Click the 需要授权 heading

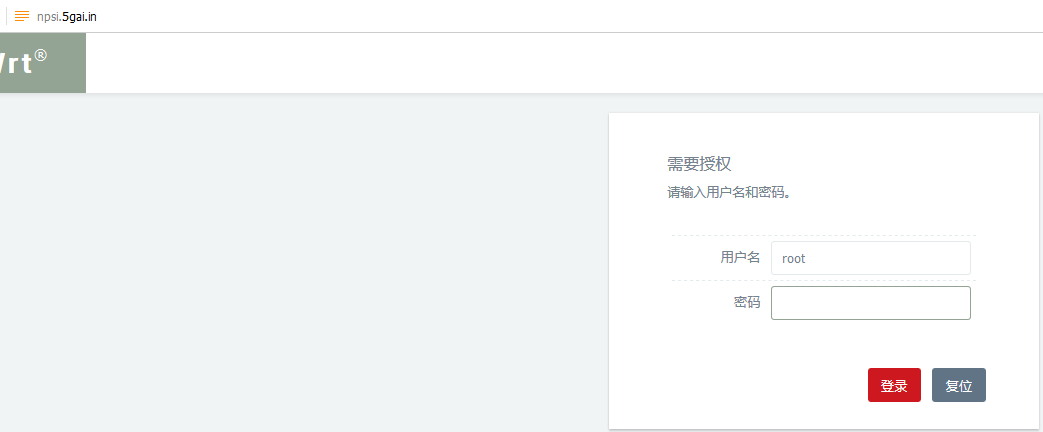click(699, 164)
